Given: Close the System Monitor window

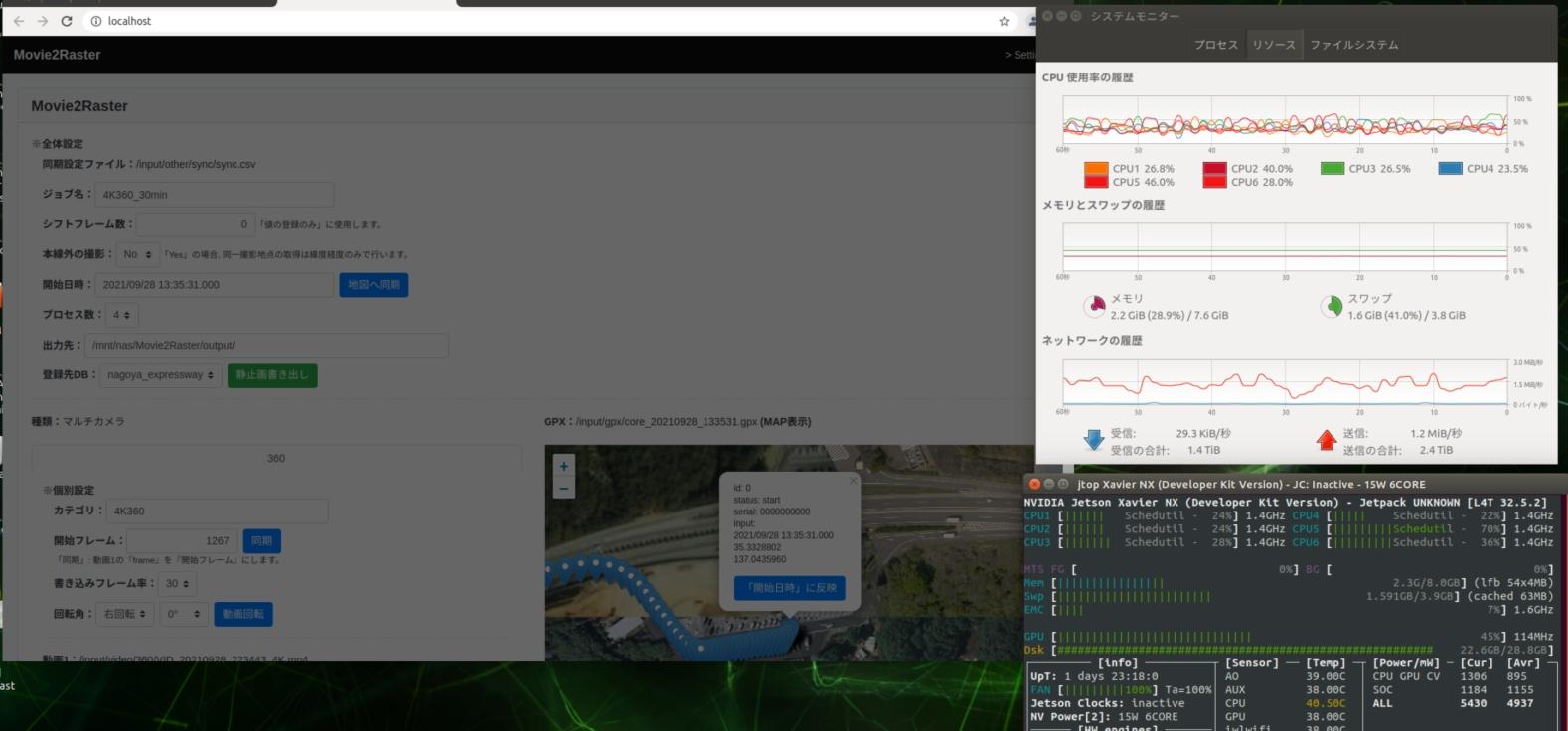Looking at the screenshot, I should (x=1047, y=16).
